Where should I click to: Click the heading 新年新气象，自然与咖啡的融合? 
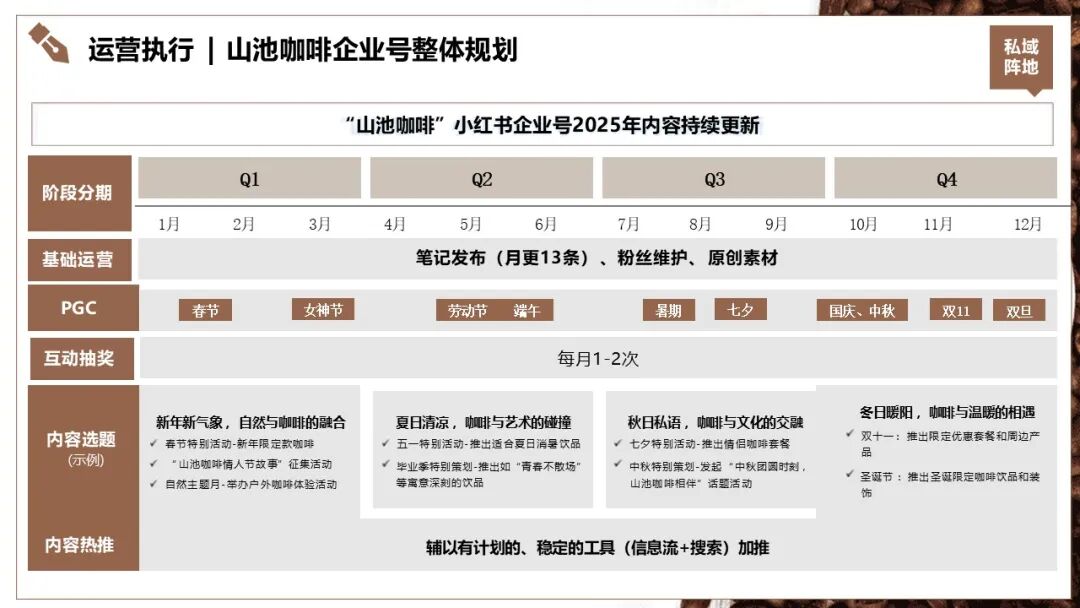point(251,422)
